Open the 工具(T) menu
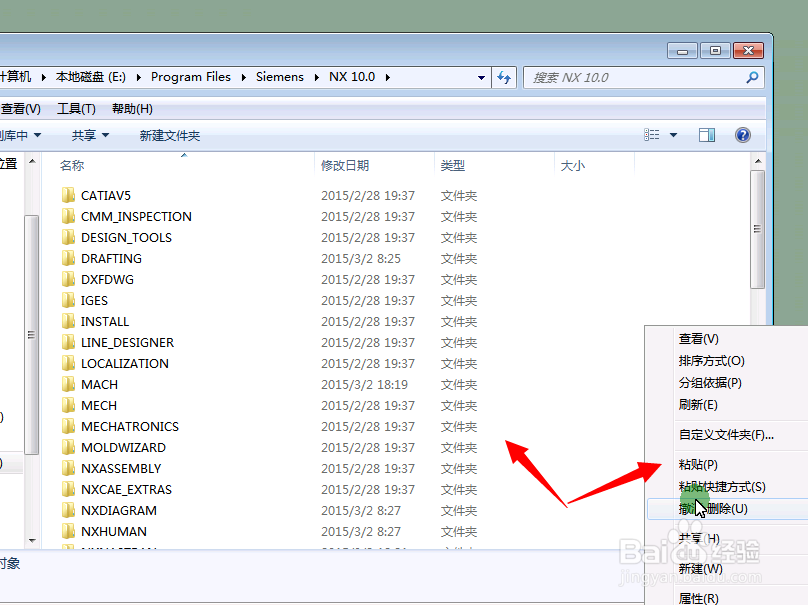808x605 pixels. [76, 109]
